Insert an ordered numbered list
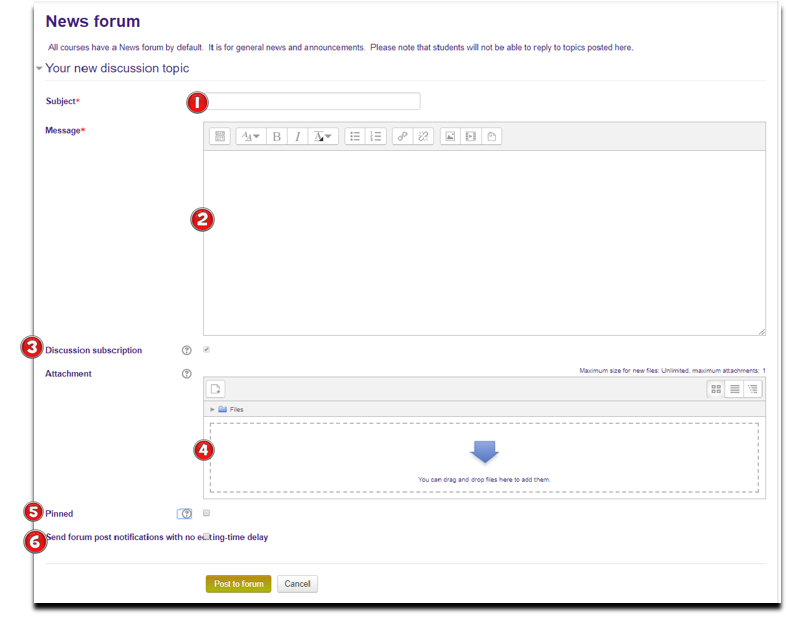This screenshot has width=786, height=617. (376, 136)
